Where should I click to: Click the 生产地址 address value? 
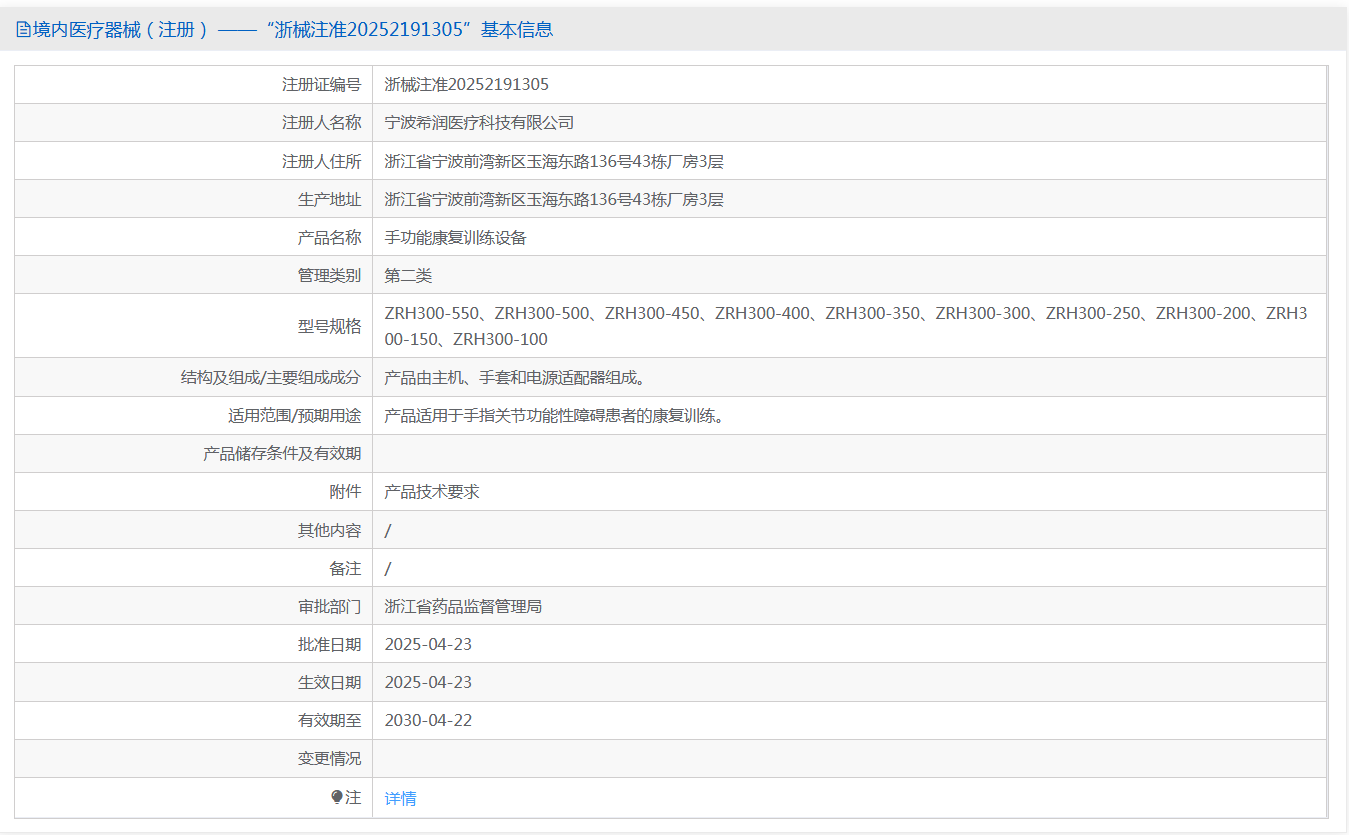coord(554,199)
